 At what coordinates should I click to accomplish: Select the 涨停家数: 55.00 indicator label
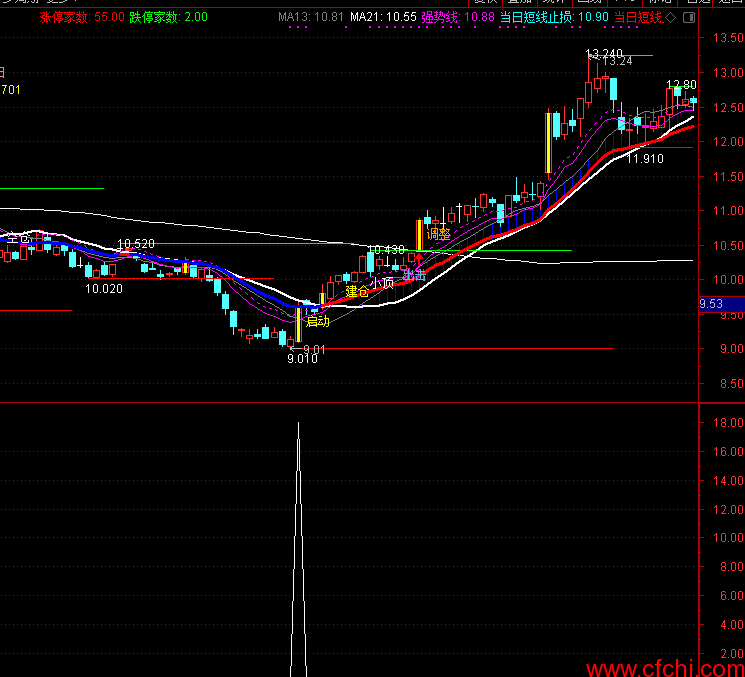(x=82, y=18)
